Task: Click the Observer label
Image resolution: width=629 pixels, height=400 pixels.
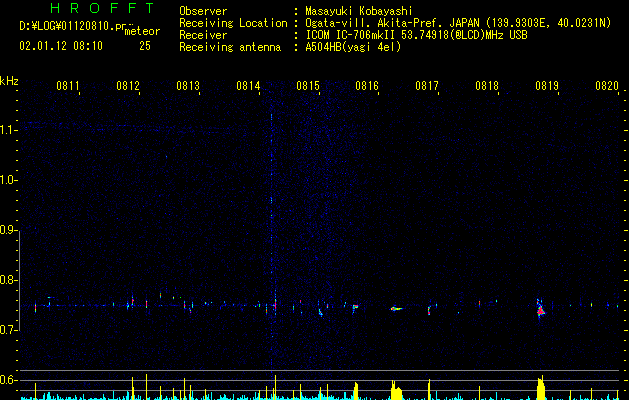Action: click(x=203, y=11)
